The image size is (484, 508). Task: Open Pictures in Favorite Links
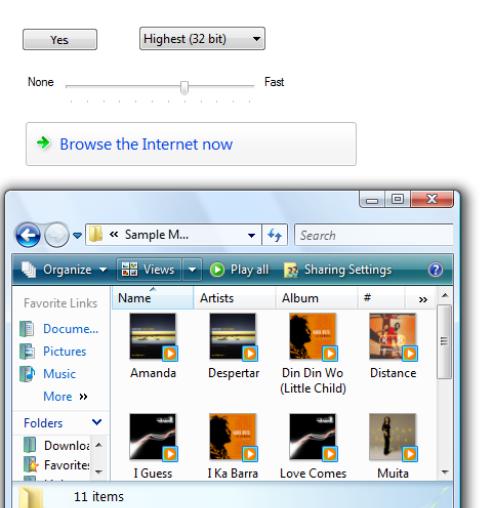(65, 351)
